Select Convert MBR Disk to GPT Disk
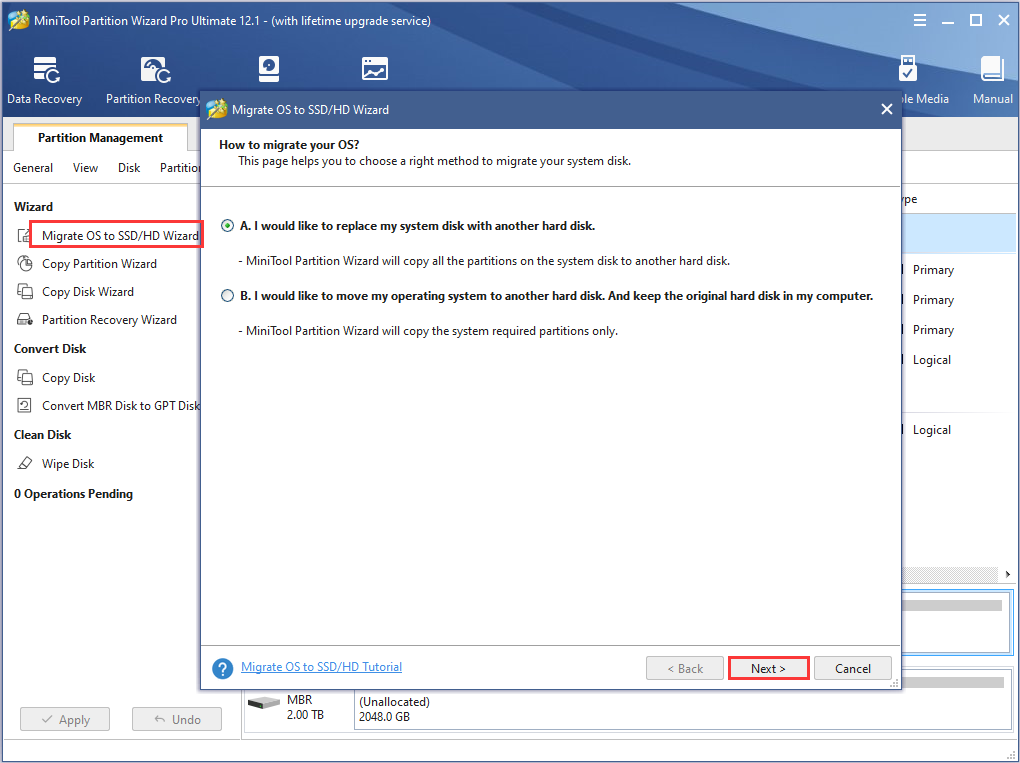 tap(121, 405)
